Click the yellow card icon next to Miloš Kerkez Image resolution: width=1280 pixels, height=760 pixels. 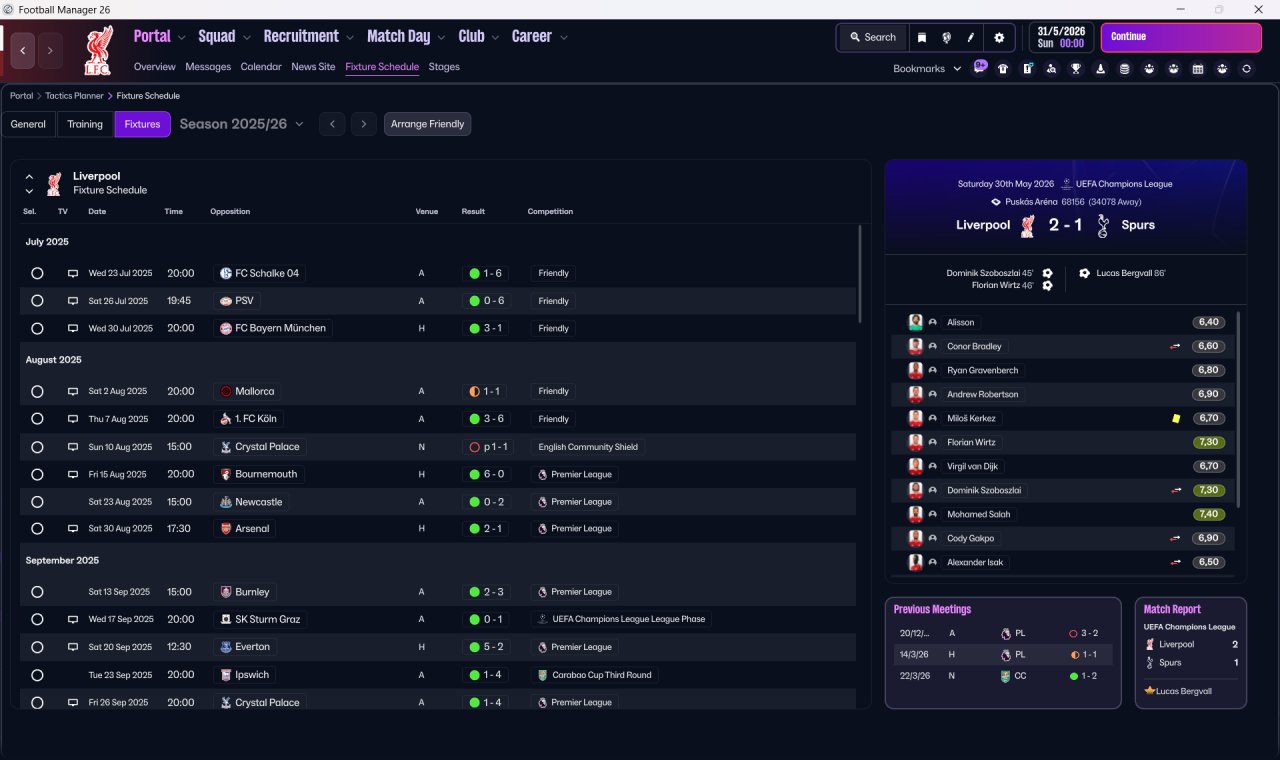(x=1177, y=419)
